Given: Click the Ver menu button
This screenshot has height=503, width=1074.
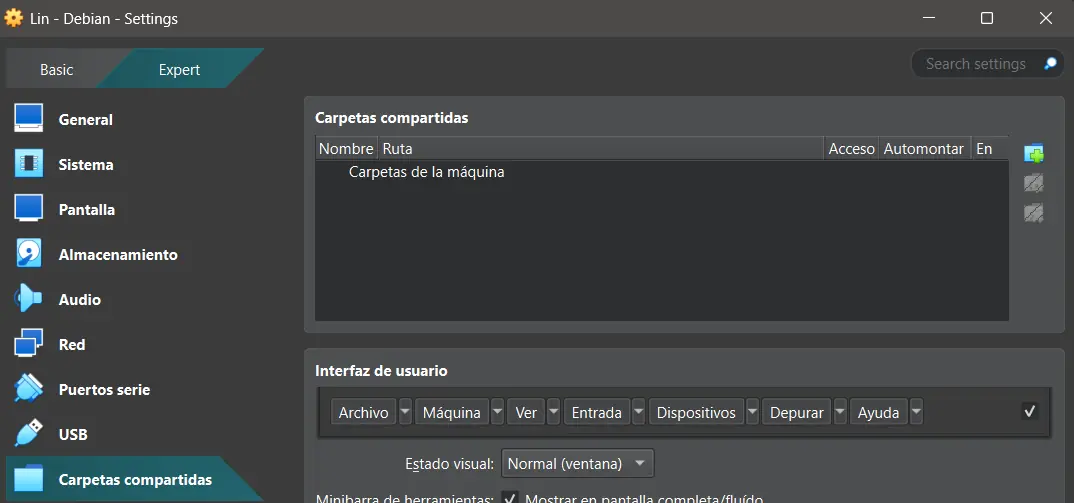Looking at the screenshot, I should [x=526, y=413].
